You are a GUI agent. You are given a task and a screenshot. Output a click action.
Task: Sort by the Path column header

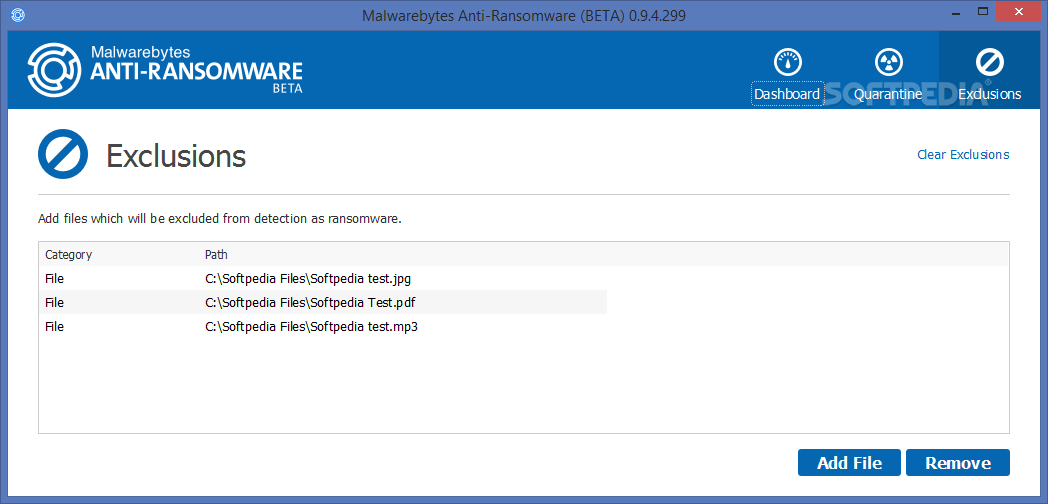click(217, 255)
